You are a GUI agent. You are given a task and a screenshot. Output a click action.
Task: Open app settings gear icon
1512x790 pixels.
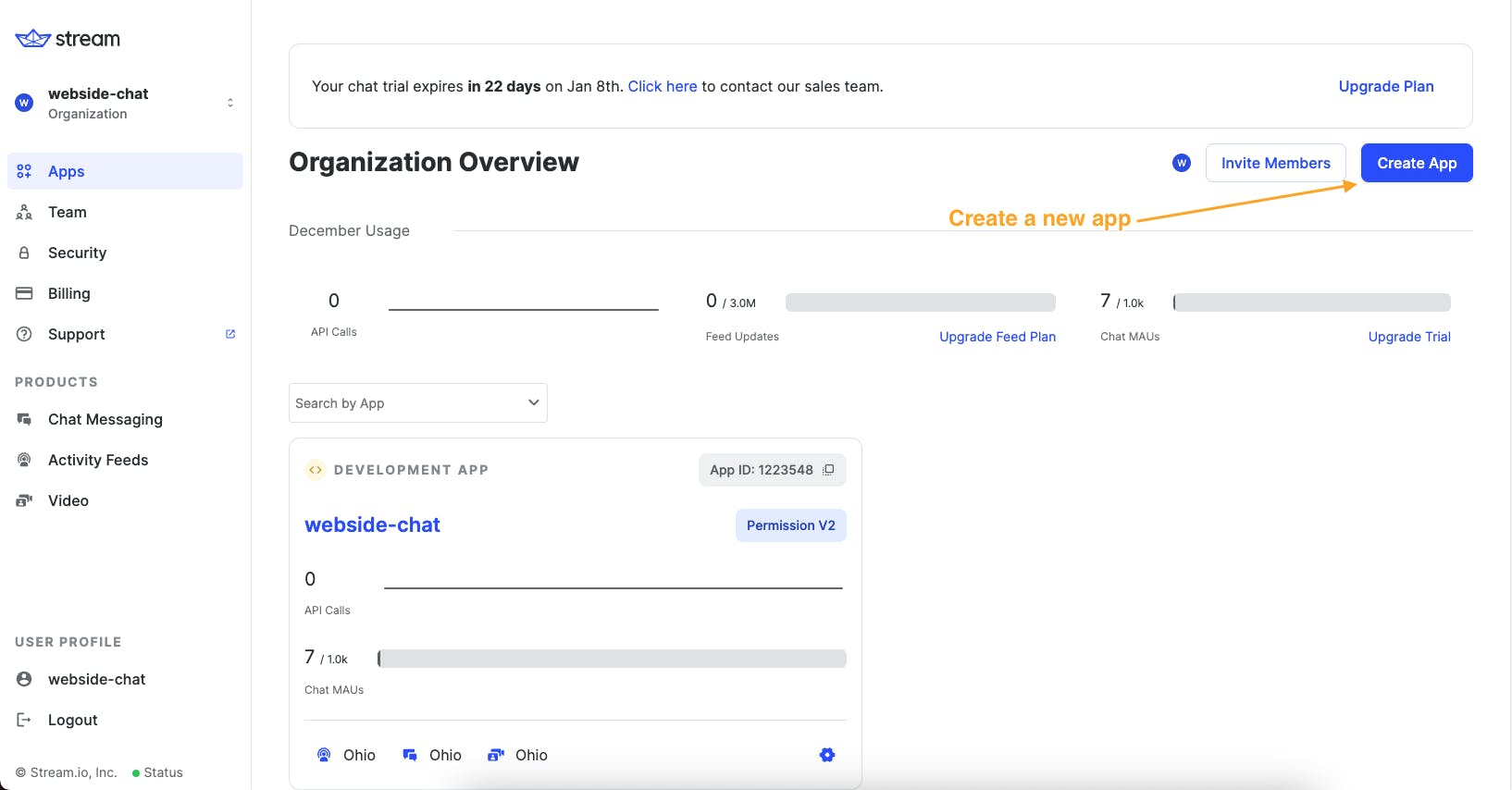[x=827, y=755]
